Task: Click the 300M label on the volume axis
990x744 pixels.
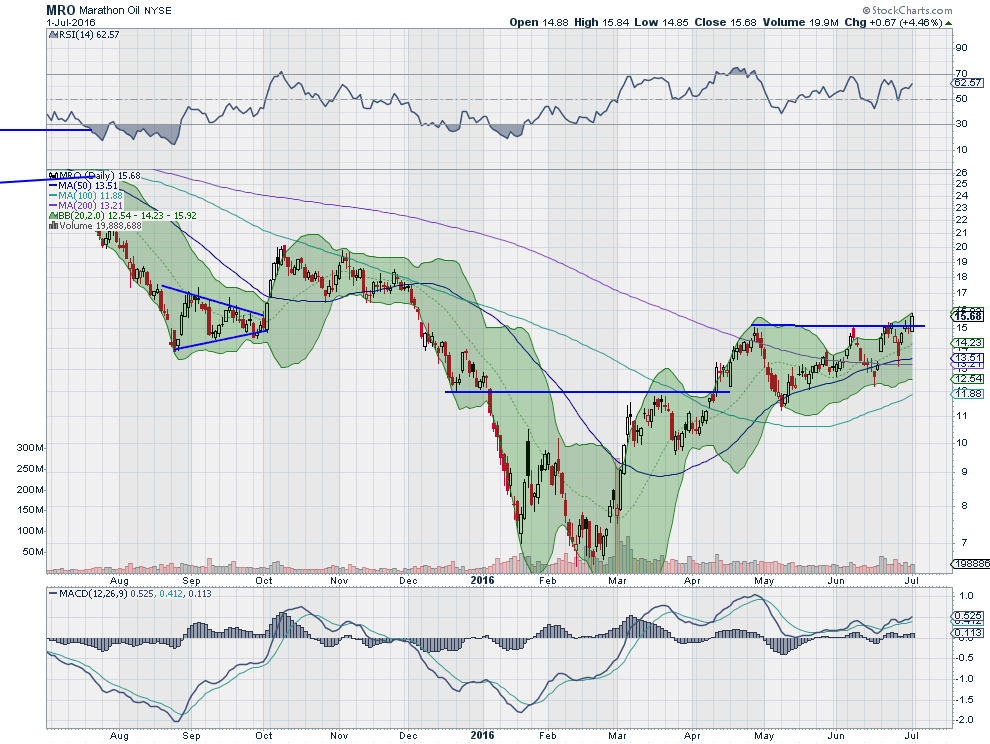Action: tap(30, 448)
